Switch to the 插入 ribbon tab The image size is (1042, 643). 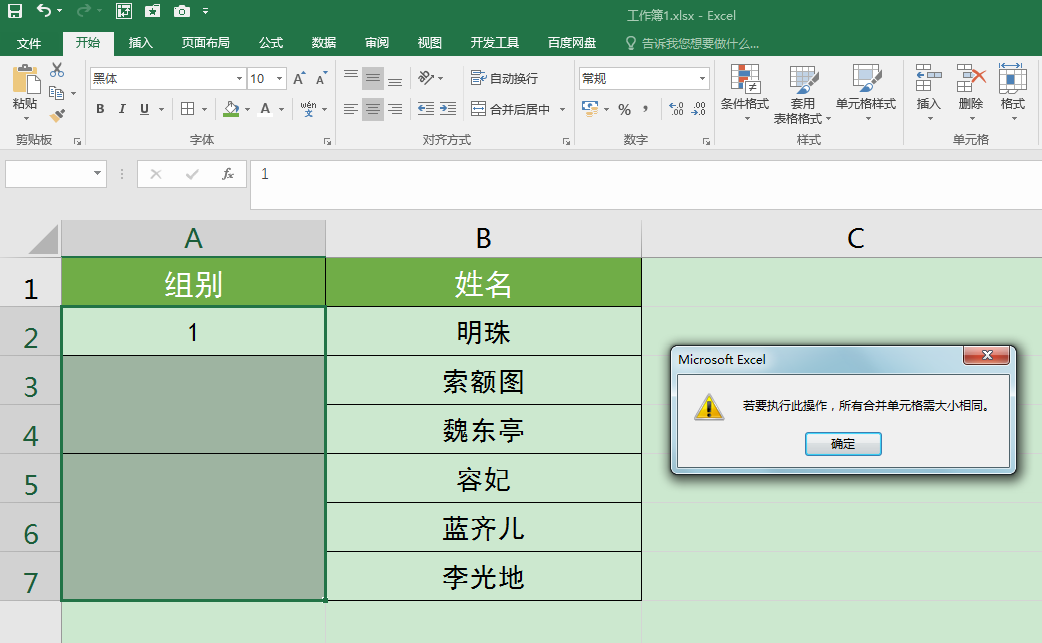(137, 43)
